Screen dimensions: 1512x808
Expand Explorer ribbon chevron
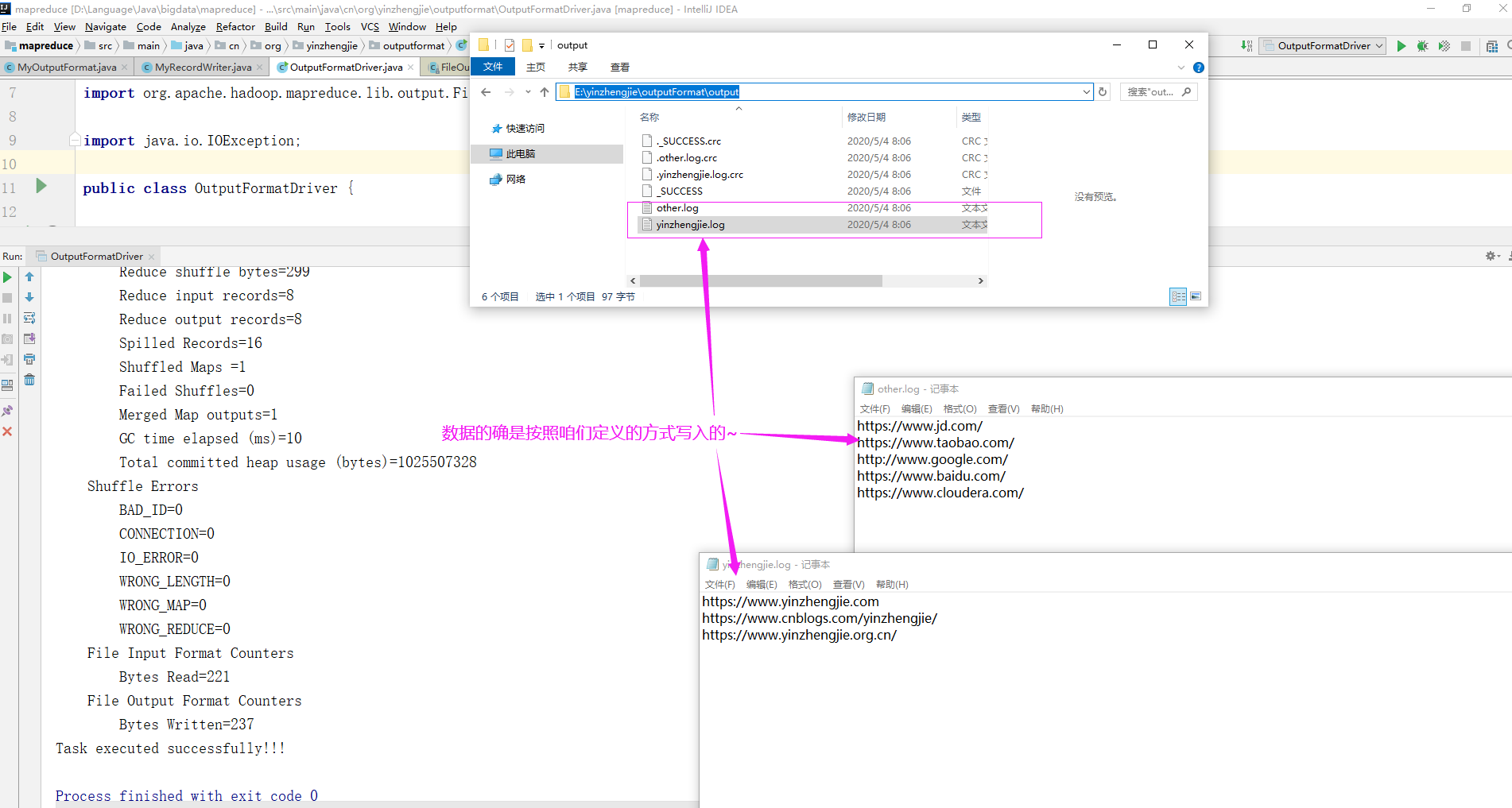(1181, 68)
